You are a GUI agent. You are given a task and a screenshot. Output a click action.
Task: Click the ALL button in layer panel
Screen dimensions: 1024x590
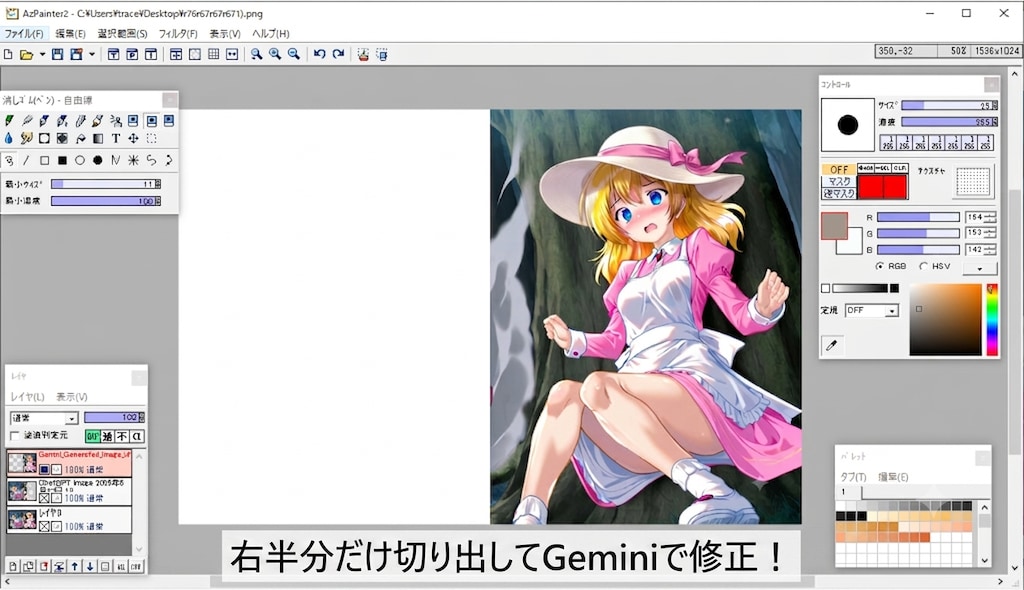click(x=121, y=566)
